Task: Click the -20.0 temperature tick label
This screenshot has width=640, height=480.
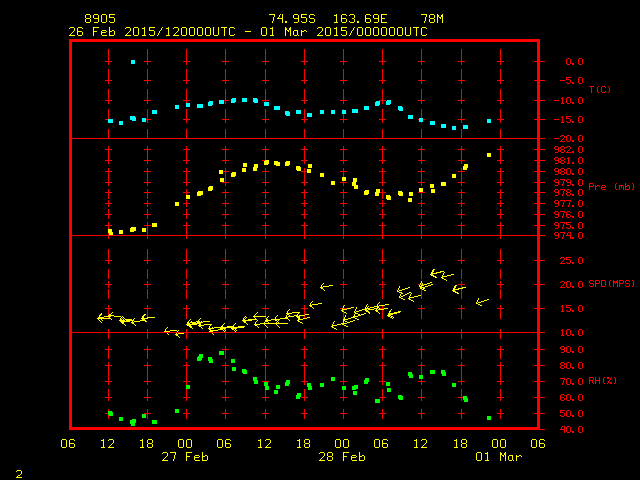Action: 569,139
